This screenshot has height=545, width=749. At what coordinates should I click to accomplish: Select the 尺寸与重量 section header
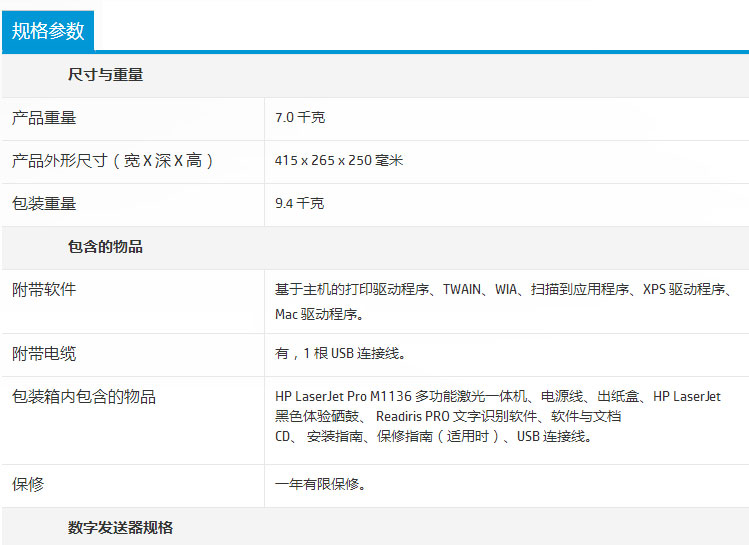point(105,75)
